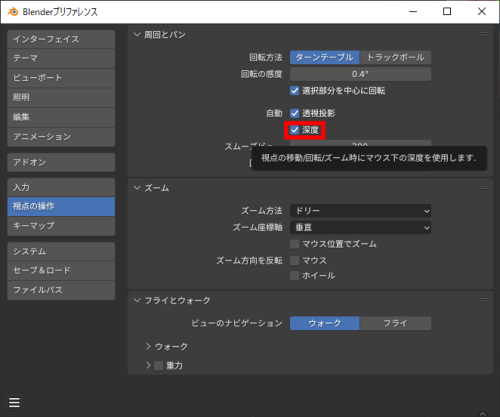Click the ズーム panel drag grip icon
500x417 pixels.
click(484, 188)
